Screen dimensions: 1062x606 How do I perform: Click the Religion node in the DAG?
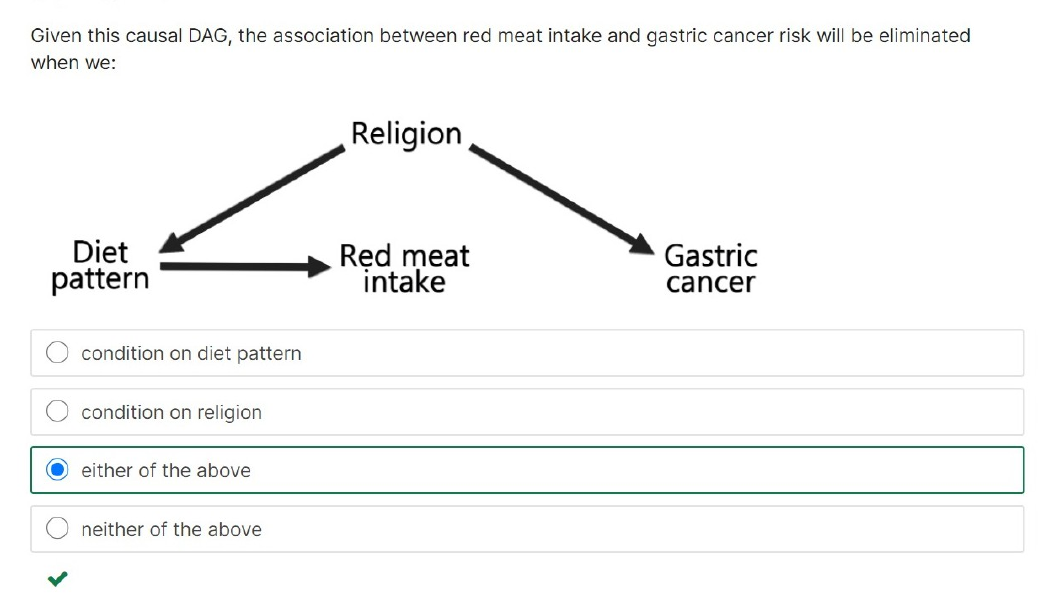point(406,133)
